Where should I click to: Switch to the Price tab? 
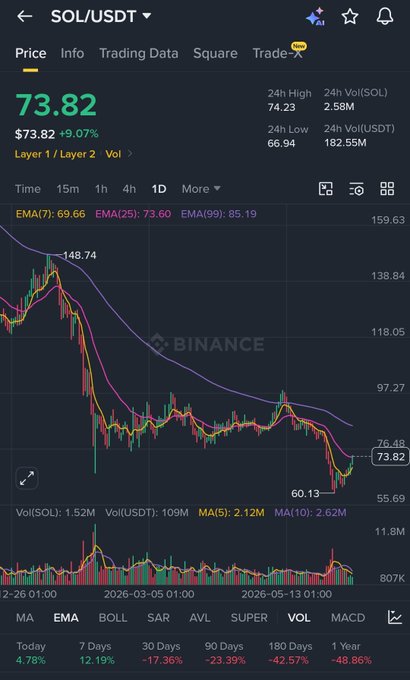(30, 53)
